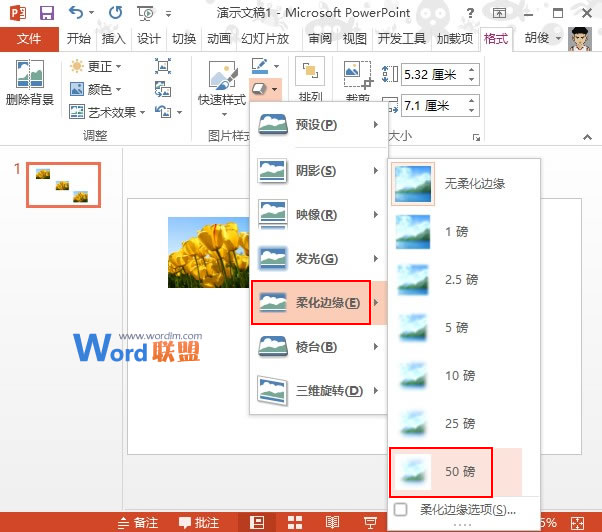Screen dimensions: 602x532
Task: Click the Compress Pictures icon
Action: pyautogui.click(x=163, y=66)
